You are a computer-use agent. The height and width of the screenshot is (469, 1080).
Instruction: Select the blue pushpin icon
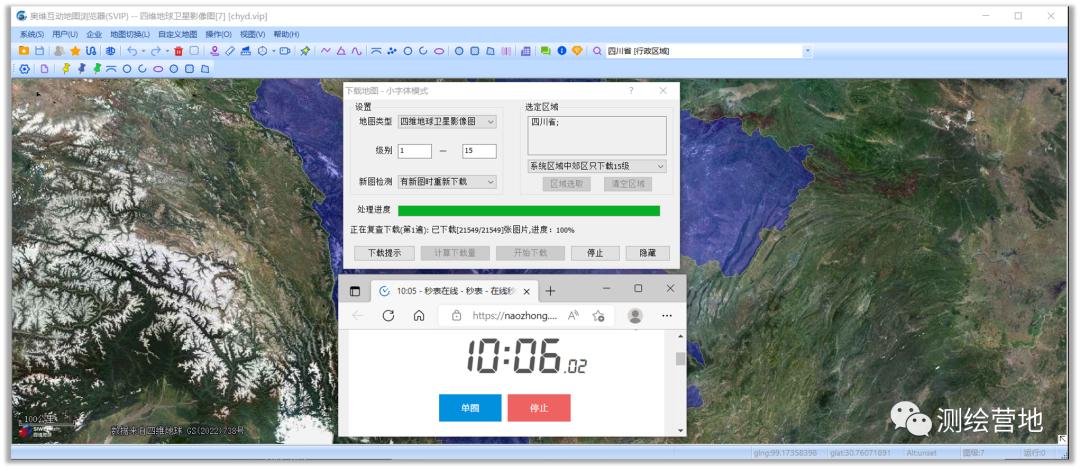click(81, 69)
